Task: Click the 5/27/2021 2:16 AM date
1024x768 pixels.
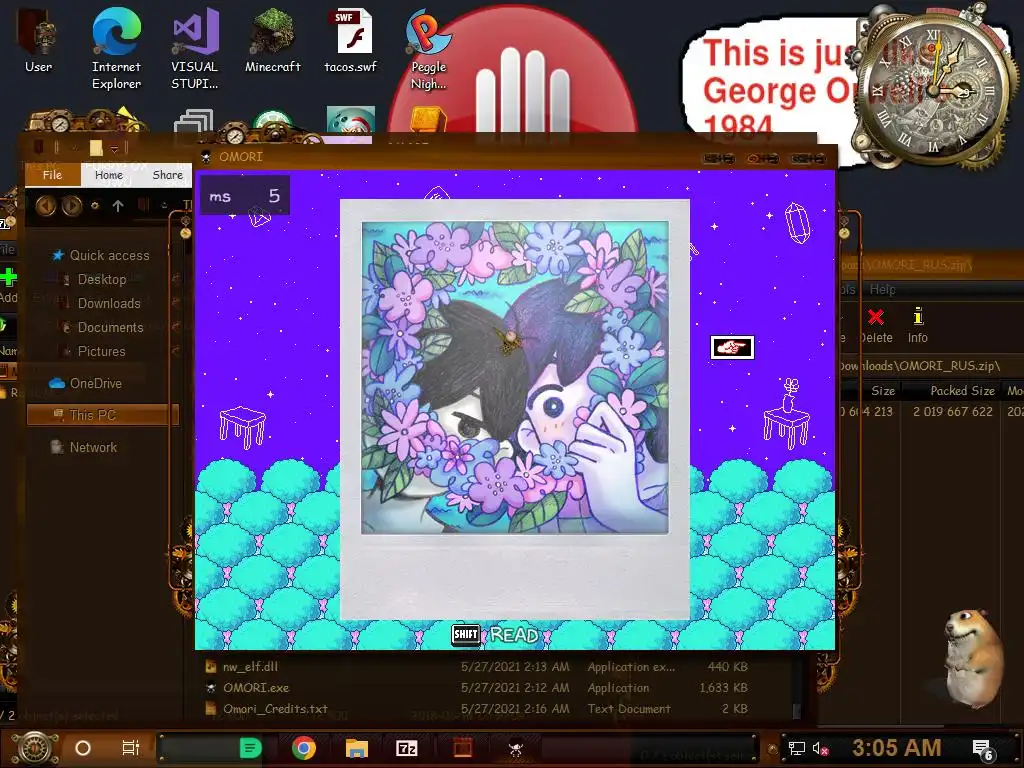Action: coord(515,709)
